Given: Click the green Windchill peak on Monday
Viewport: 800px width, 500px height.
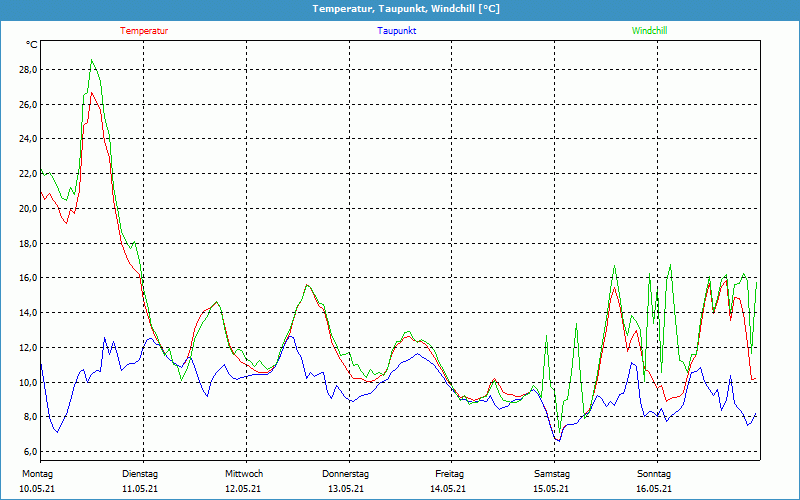Looking at the screenshot, I should coord(92,60).
